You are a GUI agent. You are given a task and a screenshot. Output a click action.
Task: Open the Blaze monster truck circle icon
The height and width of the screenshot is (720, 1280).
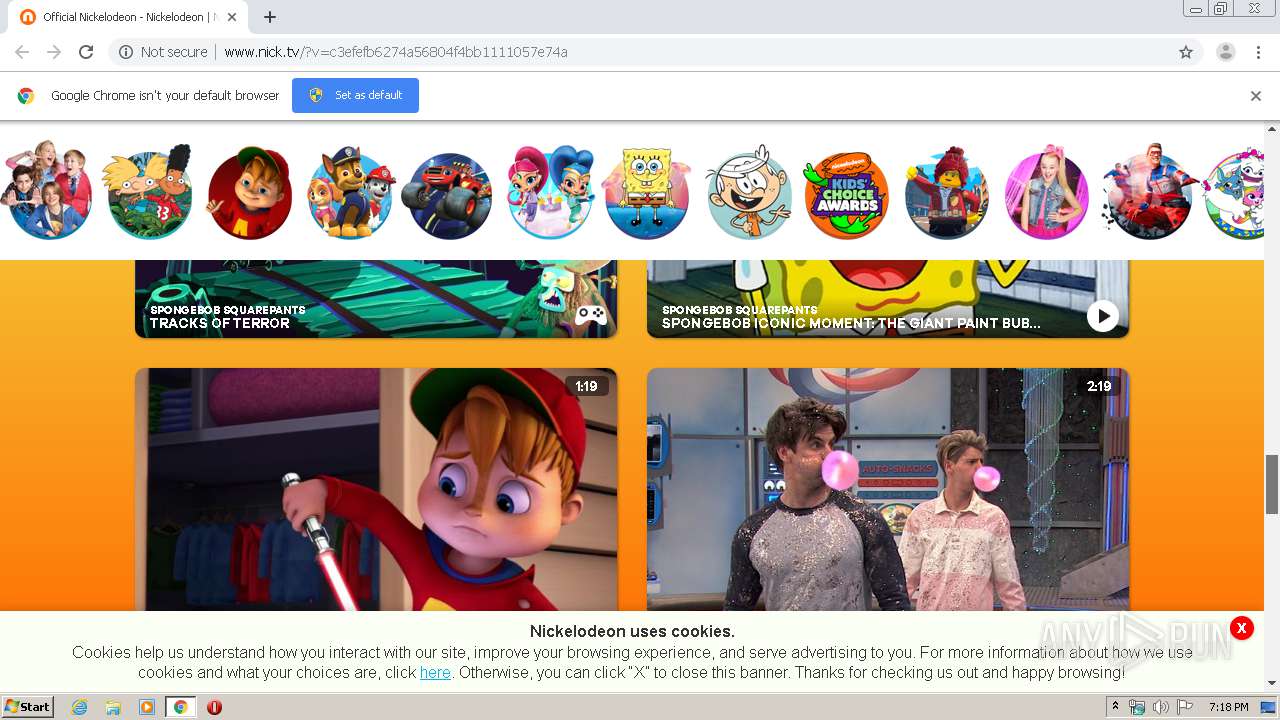[448, 195]
